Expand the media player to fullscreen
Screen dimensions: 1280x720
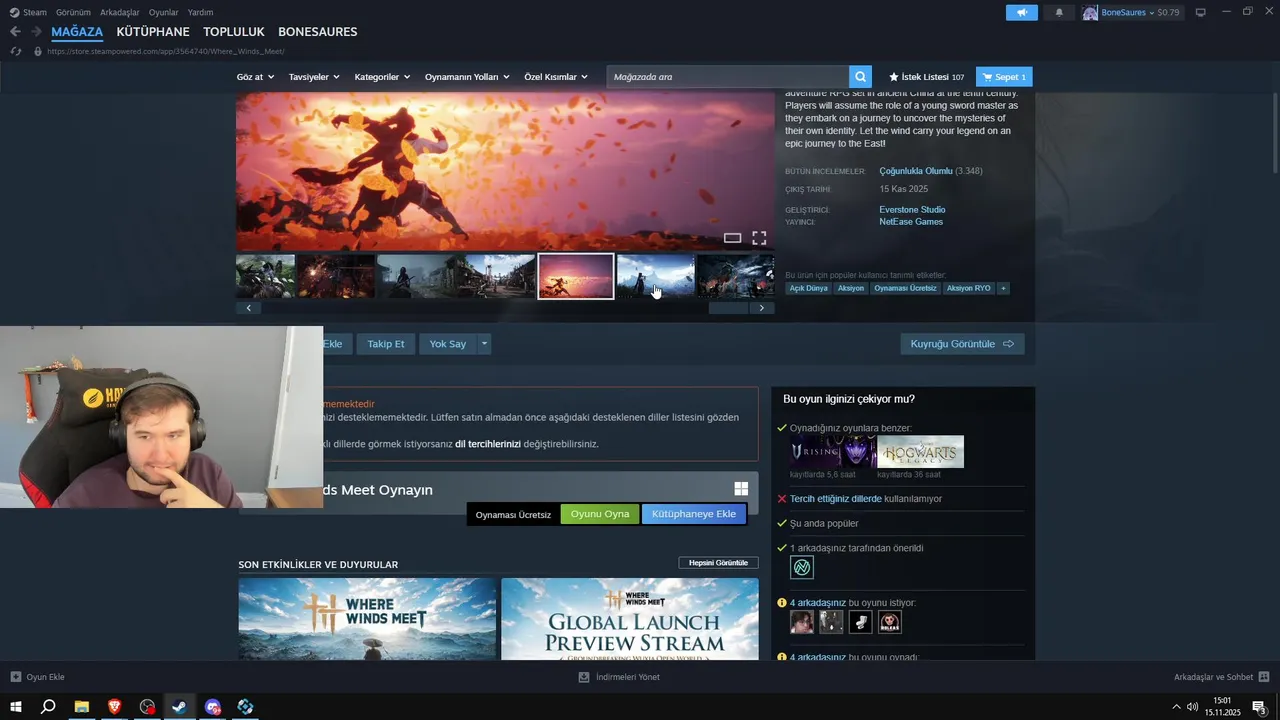coord(759,238)
